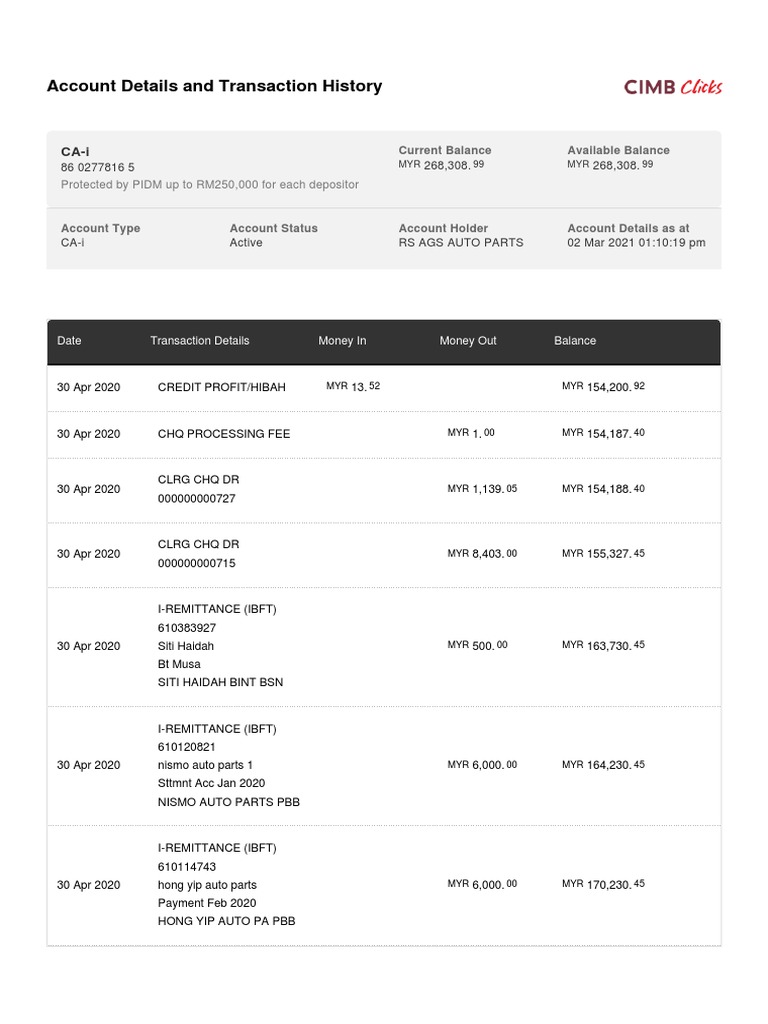This screenshot has height=1024, width=768.
Task: Click account number 86 0277816 5
Action: 98,168
